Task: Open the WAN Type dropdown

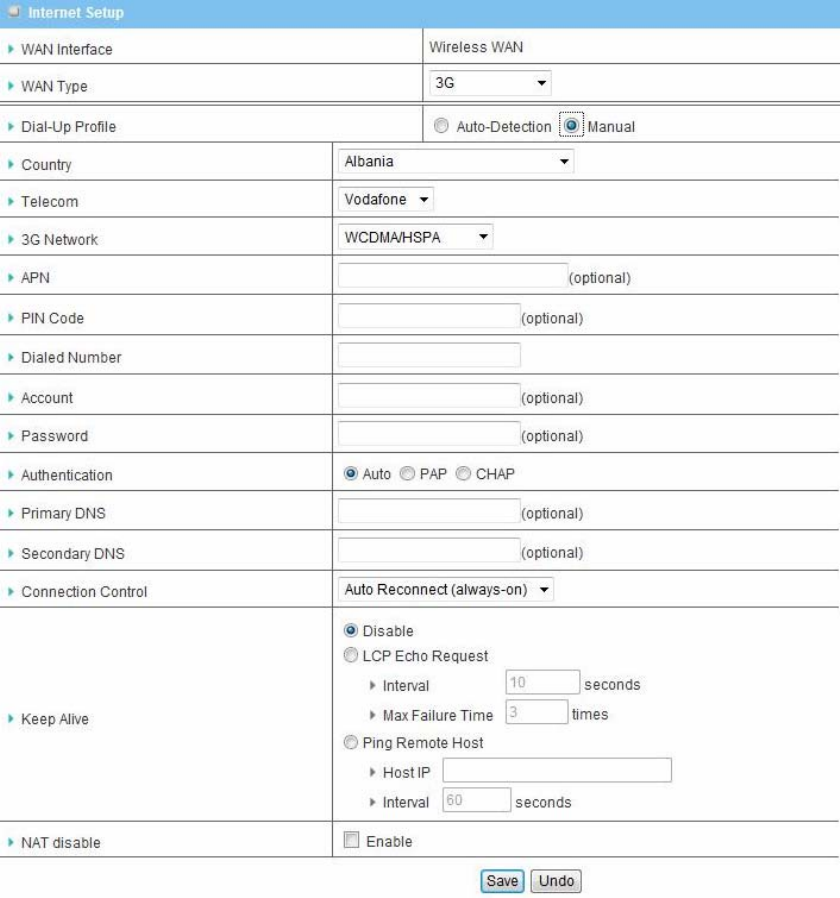Action: coord(490,84)
